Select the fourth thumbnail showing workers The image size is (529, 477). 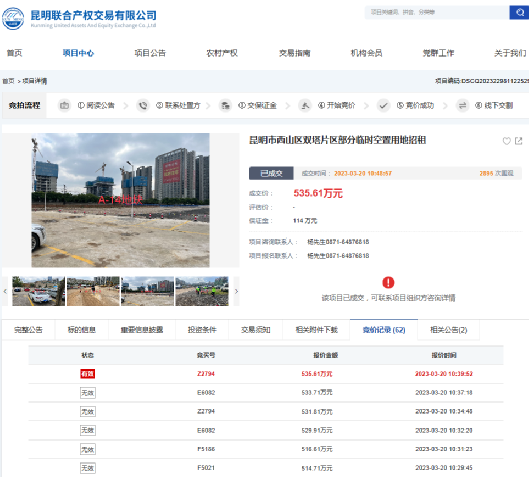click(x=202, y=291)
